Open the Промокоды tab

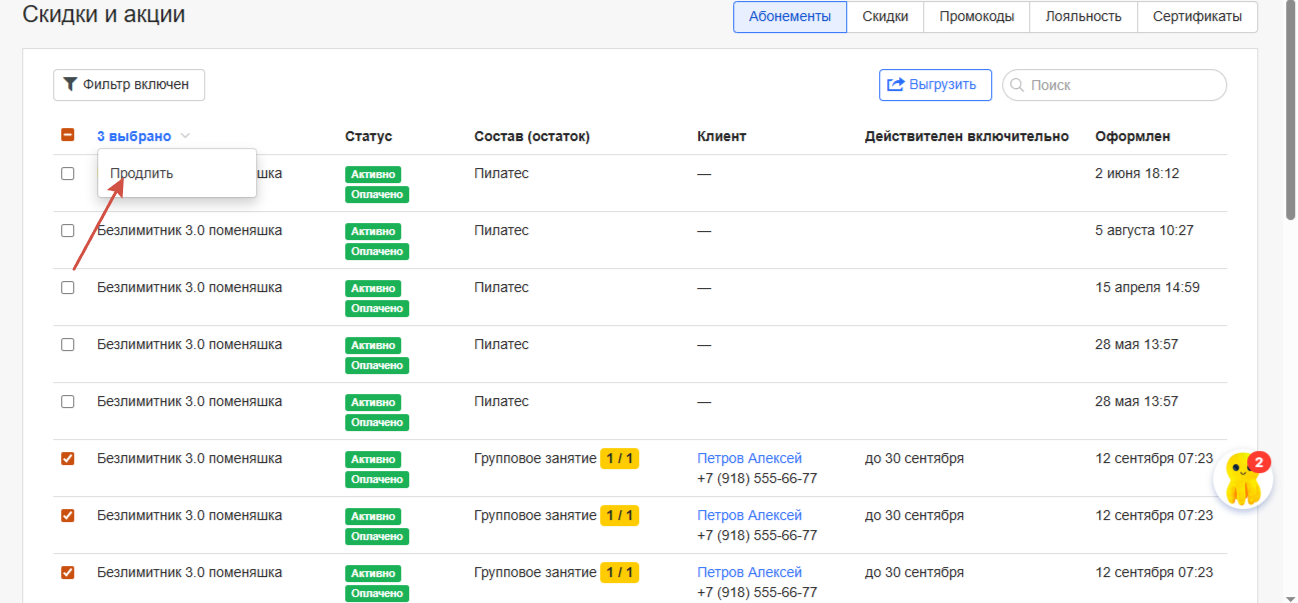pos(976,17)
